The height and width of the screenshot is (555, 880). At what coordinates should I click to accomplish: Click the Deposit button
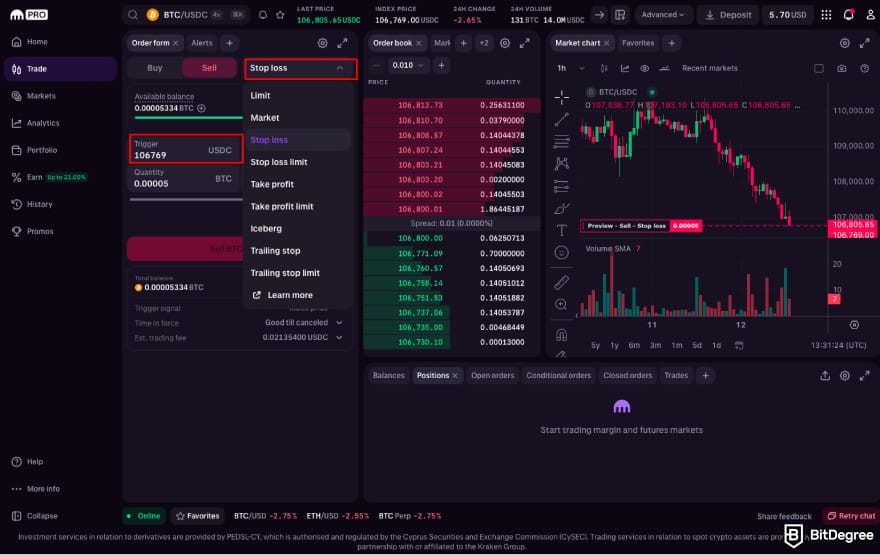728,15
